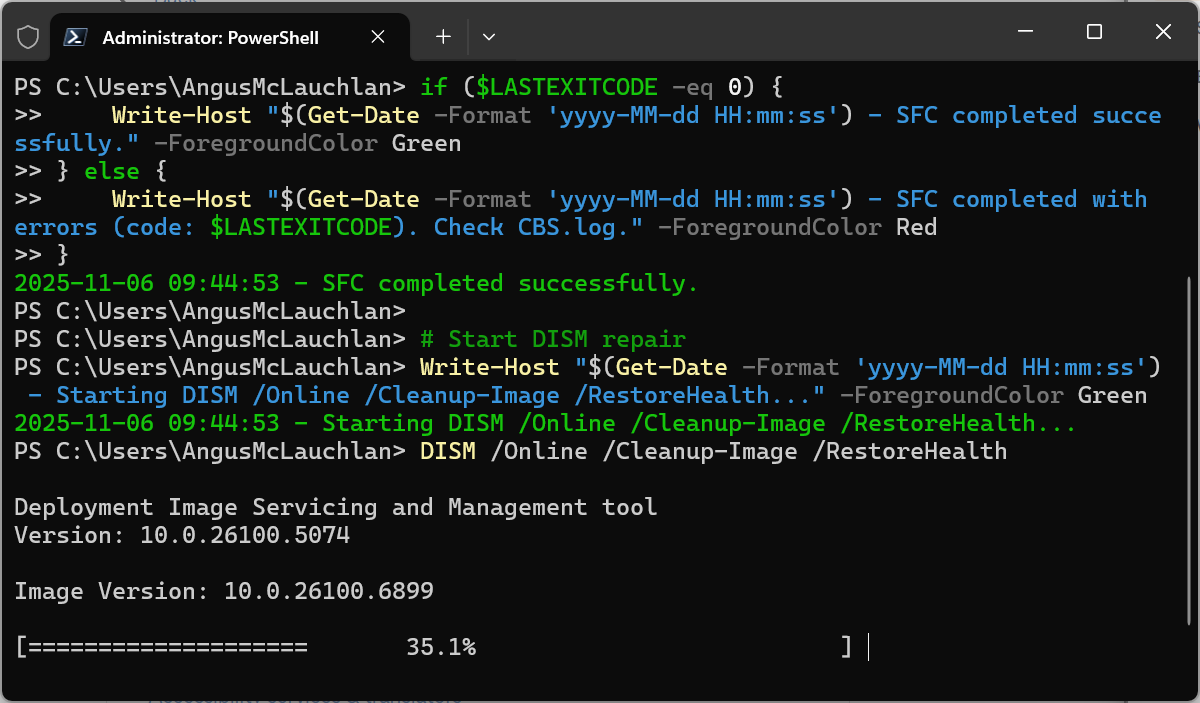Minimize the terminal window
Viewport: 1200px width, 703px height.
click(x=1025, y=32)
